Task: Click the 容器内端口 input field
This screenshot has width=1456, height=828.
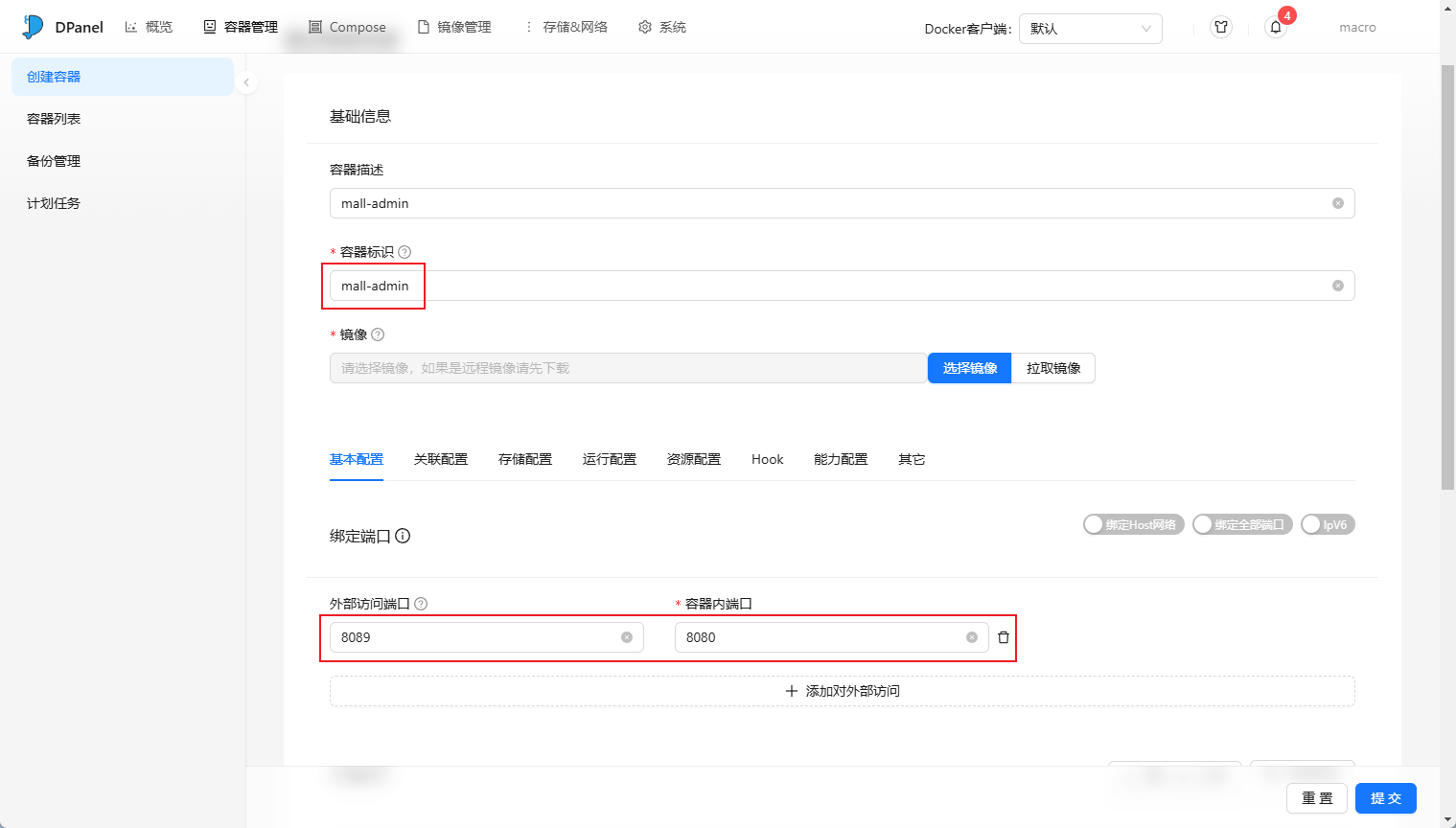Action: [x=820, y=637]
